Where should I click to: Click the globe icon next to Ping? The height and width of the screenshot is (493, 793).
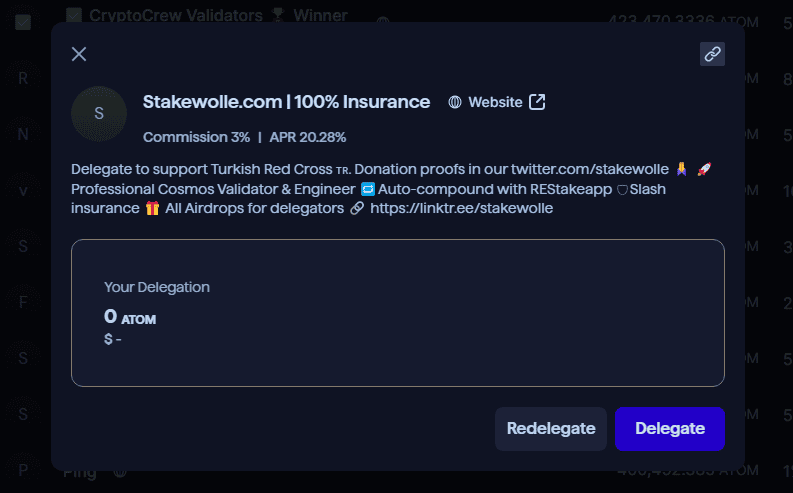pyautogui.click(x=120, y=473)
